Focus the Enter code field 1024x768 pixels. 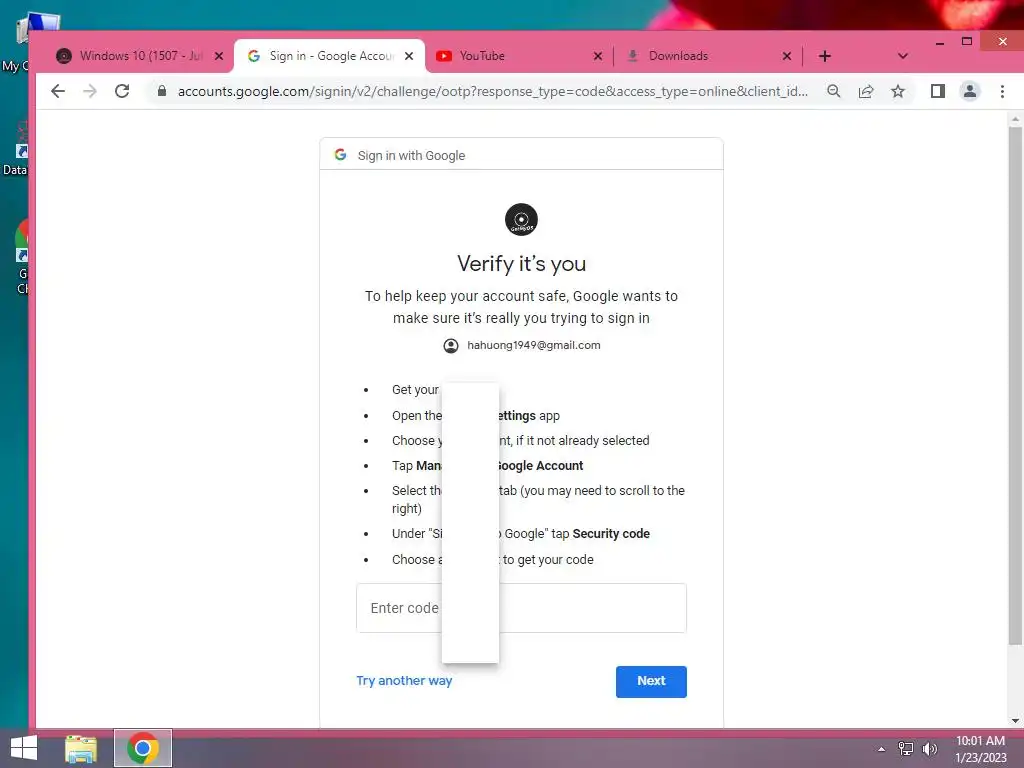pos(521,608)
